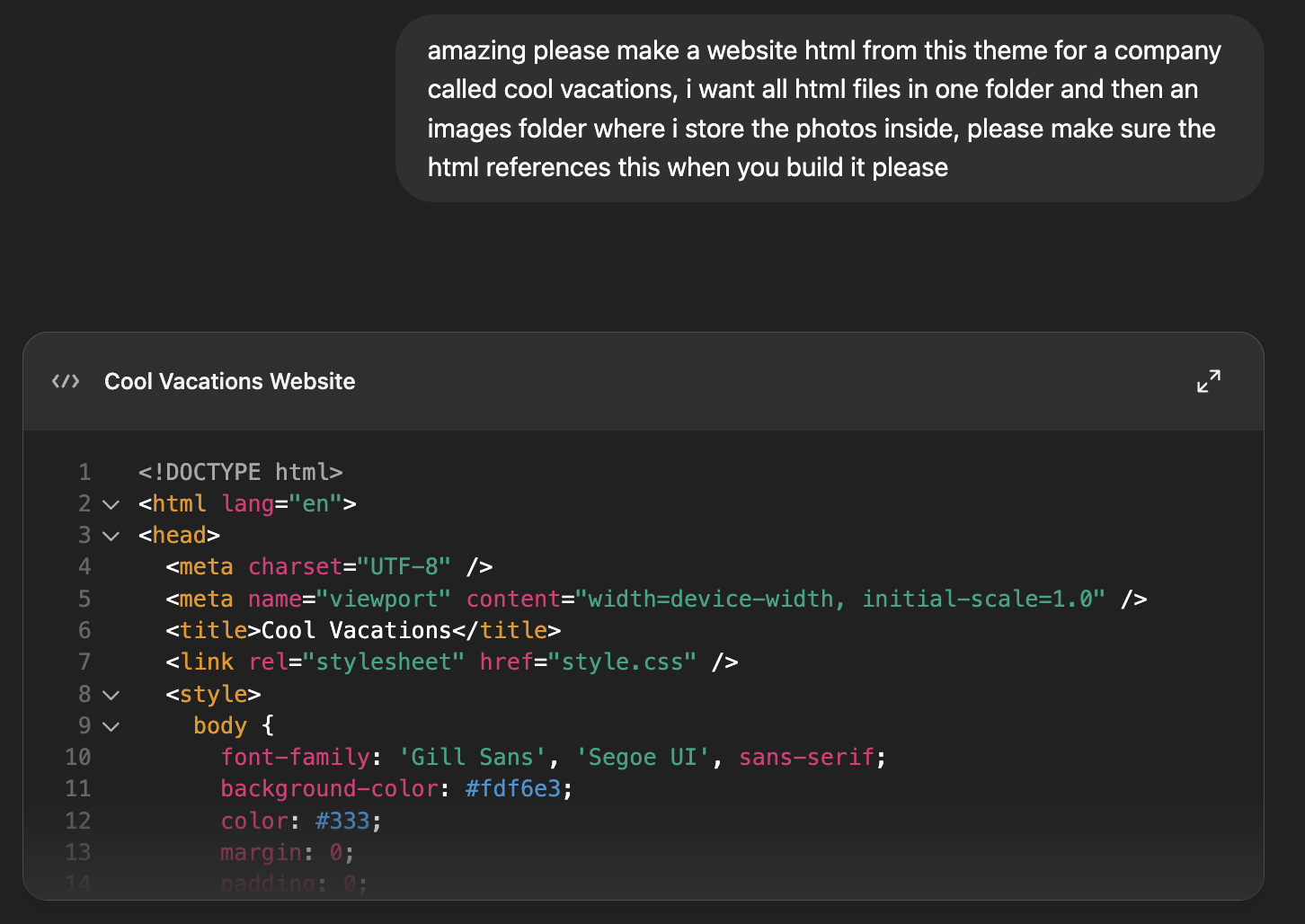Screen dimensions: 1305x924
Task: Click the font-family Gill Sans declaration
Action: pos(554,757)
